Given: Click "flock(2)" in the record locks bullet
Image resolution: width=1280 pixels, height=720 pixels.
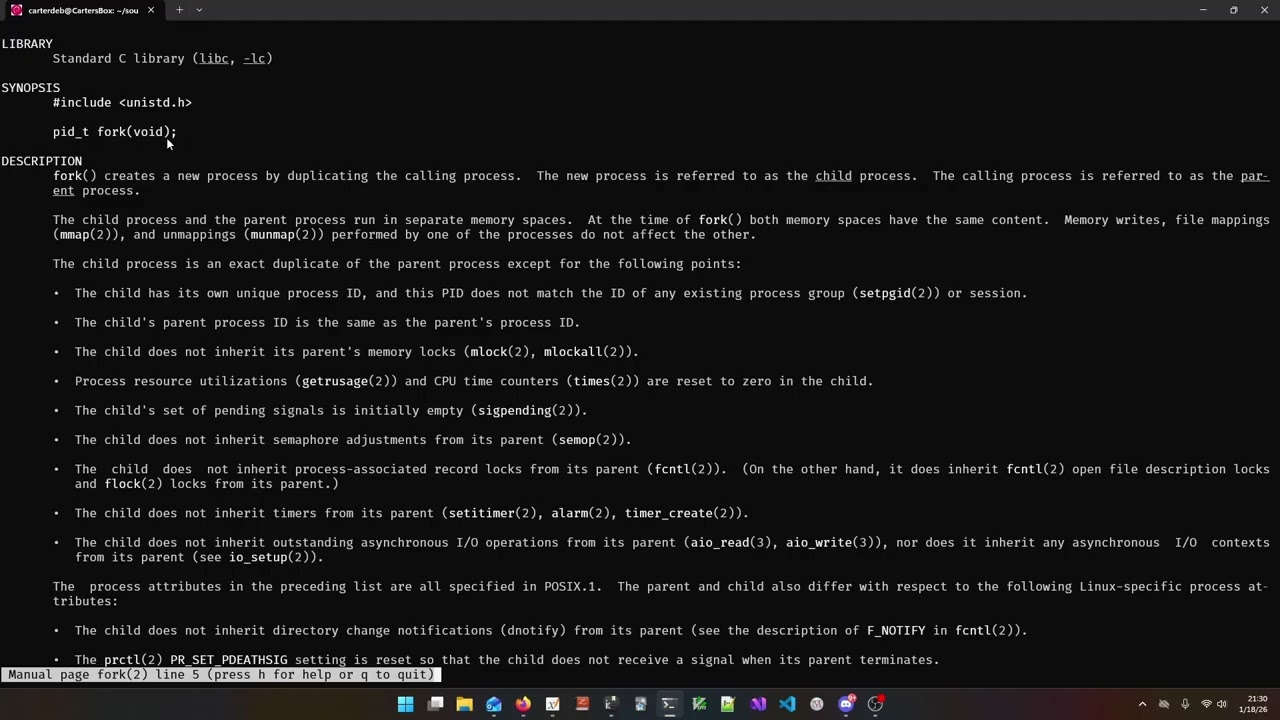Looking at the screenshot, I should [x=133, y=484].
